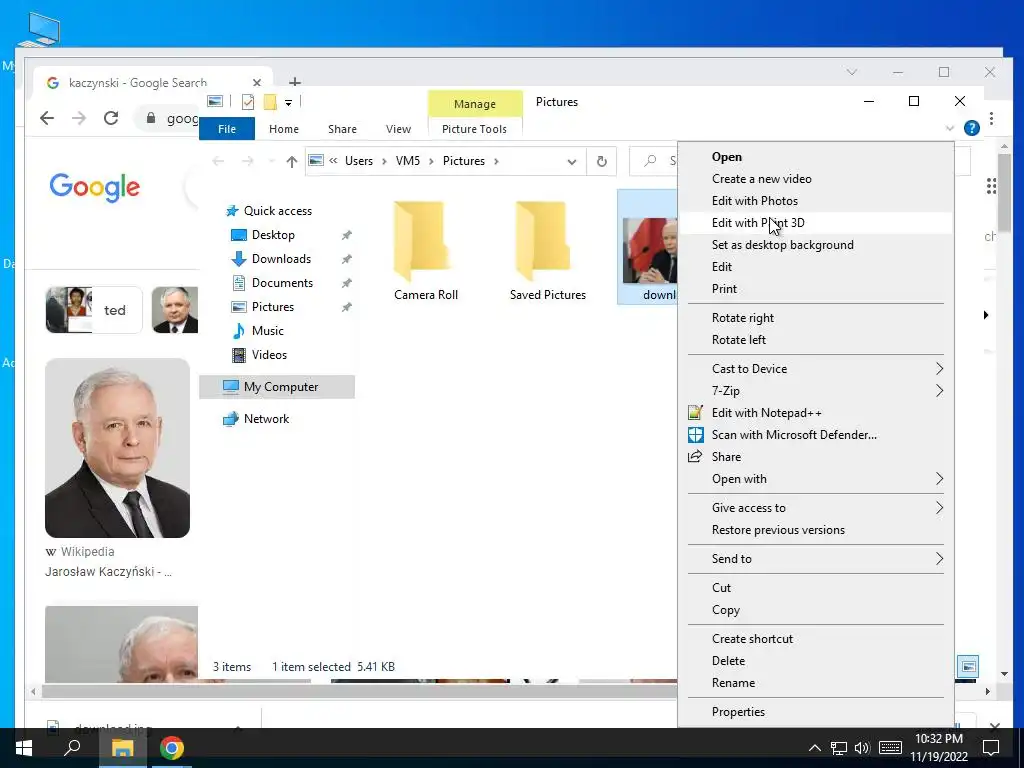
Task: Click the Properties quick access toolbar icon
Action: tap(248, 101)
